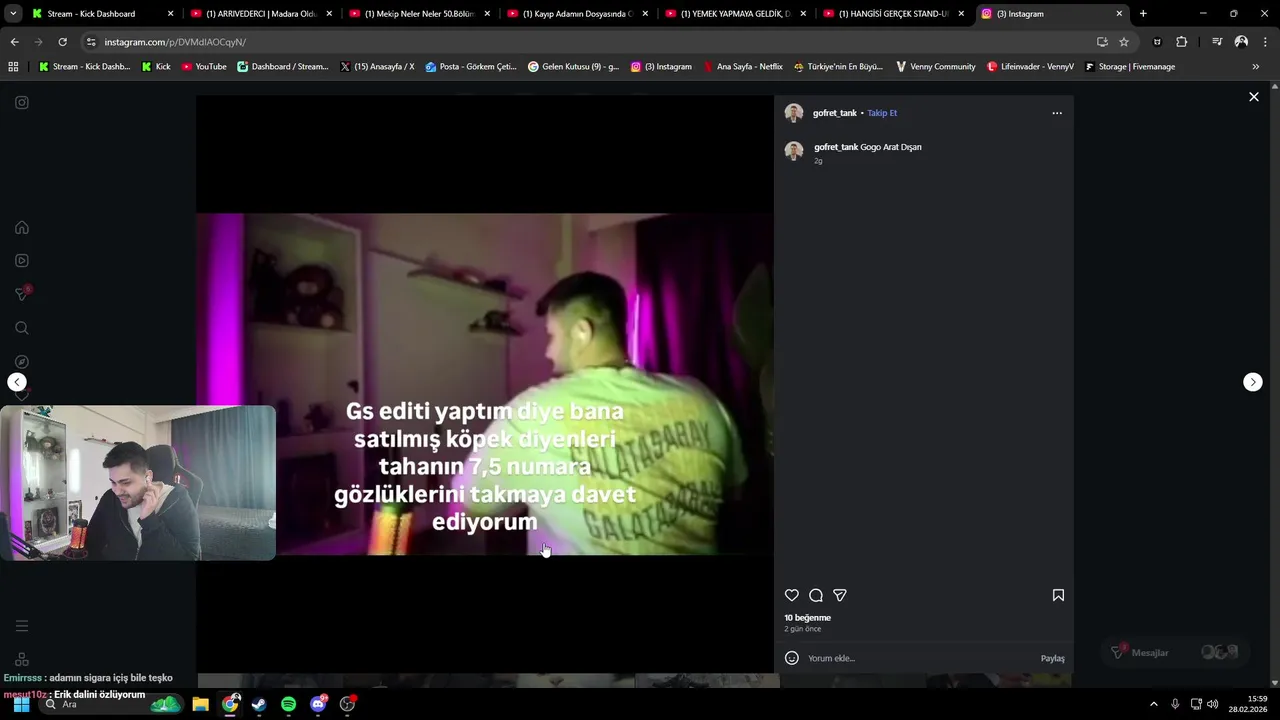The height and width of the screenshot is (720, 1280).
Task: Expand the hidden bookmarks overflow chevron
Action: tap(1255, 67)
